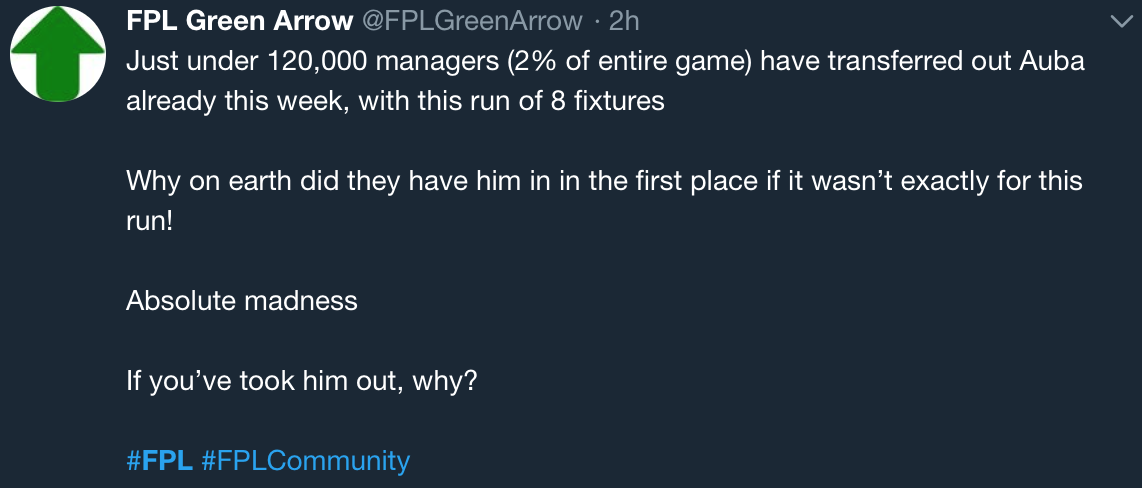Image resolution: width=1142 pixels, height=488 pixels.
Task: Visit the @FPLGreenArrow handle profile
Action: [x=472, y=22]
